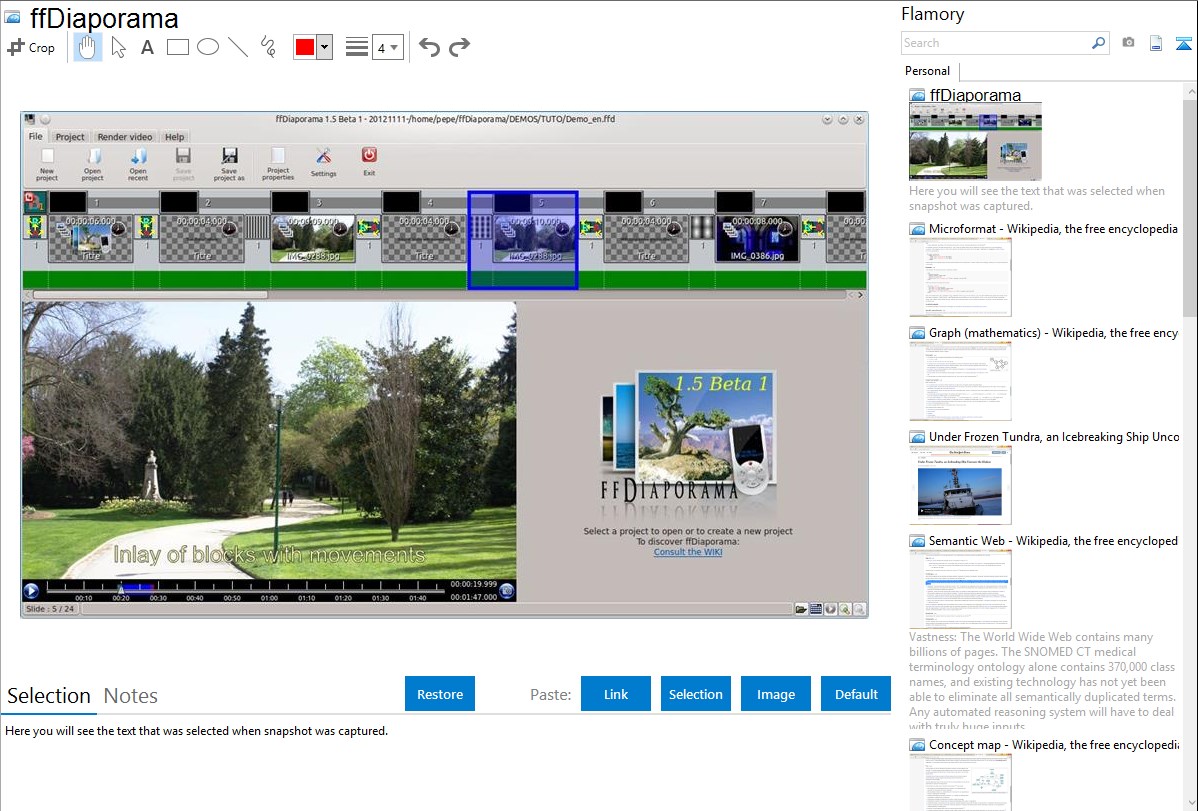Undo the last annotation
Image resolution: width=1198 pixels, height=811 pixels.
click(429, 47)
